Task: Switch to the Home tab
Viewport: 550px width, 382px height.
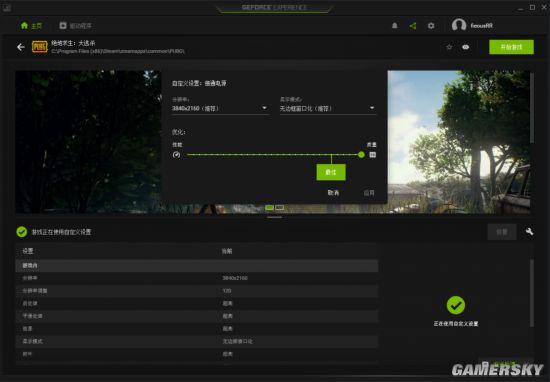Action: pyautogui.click(x=32, y=26)
